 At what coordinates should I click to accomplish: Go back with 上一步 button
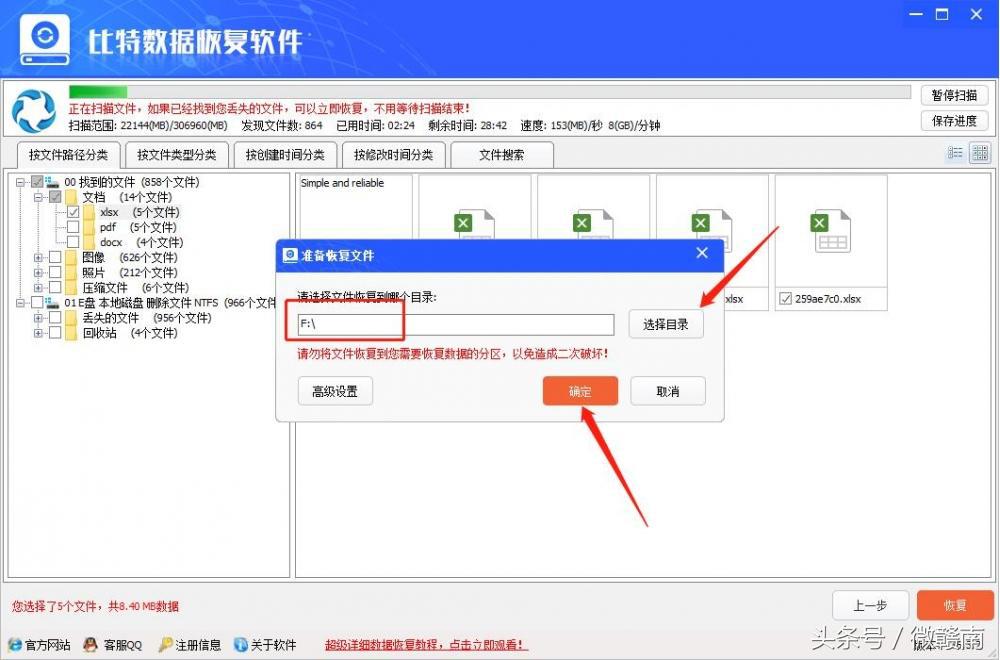[871, 605]
